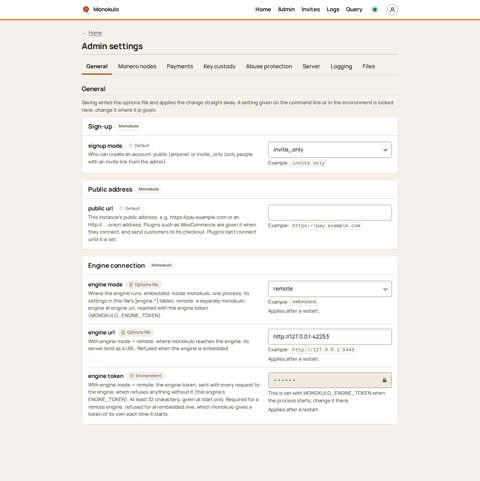Go back via the Home breadcrumb link
This screenshot has width=480, height=481.
(95, 33)
